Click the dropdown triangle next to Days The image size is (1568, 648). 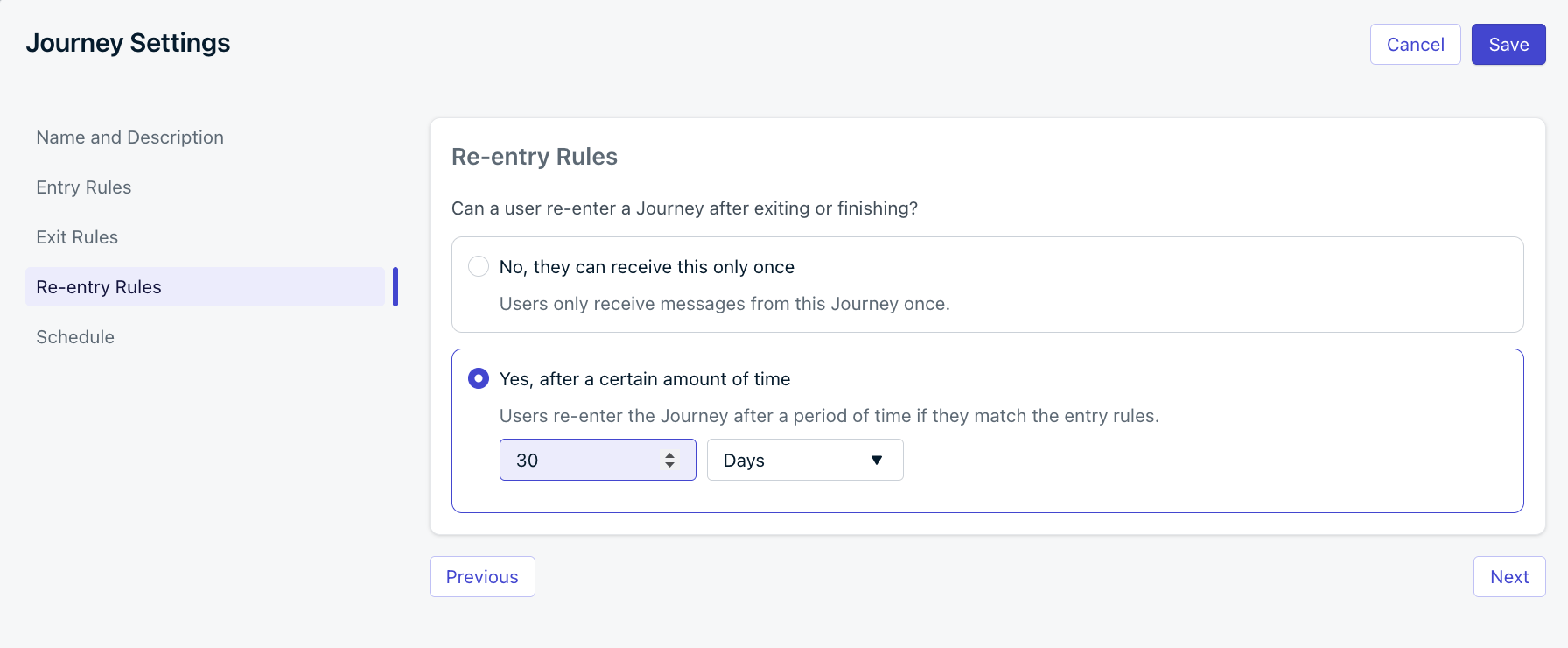[876, 460]
